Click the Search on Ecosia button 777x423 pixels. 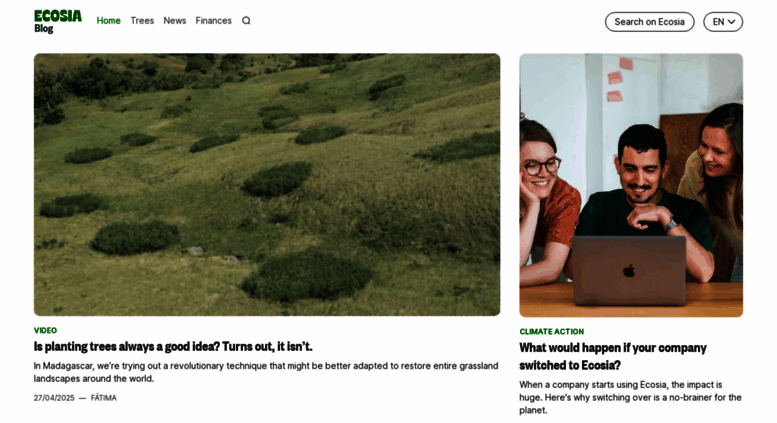pos(649,22)
